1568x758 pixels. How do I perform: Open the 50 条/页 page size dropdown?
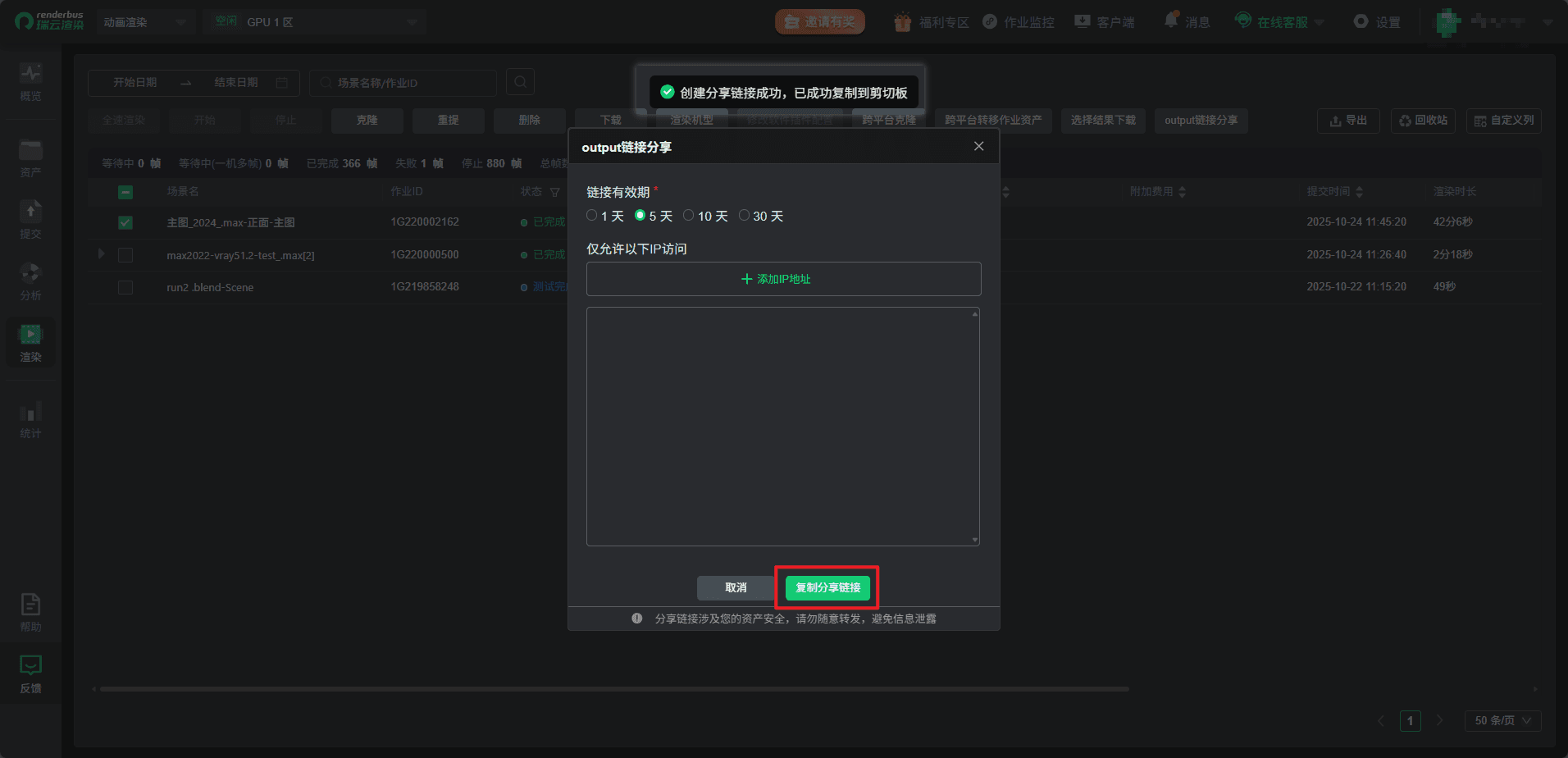tap(1502, 720)
